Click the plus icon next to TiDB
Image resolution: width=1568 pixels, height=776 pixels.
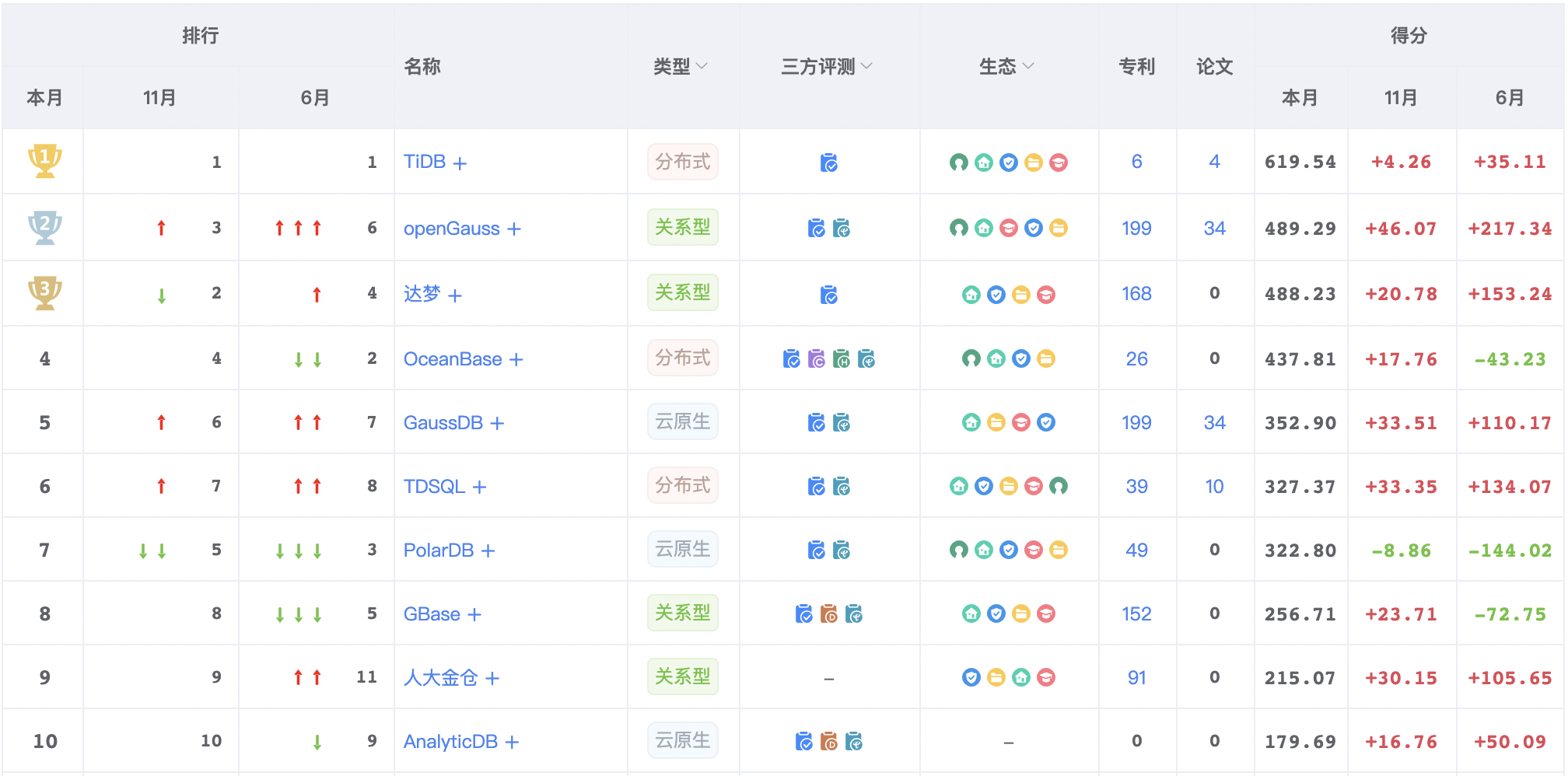coord(460,163)
